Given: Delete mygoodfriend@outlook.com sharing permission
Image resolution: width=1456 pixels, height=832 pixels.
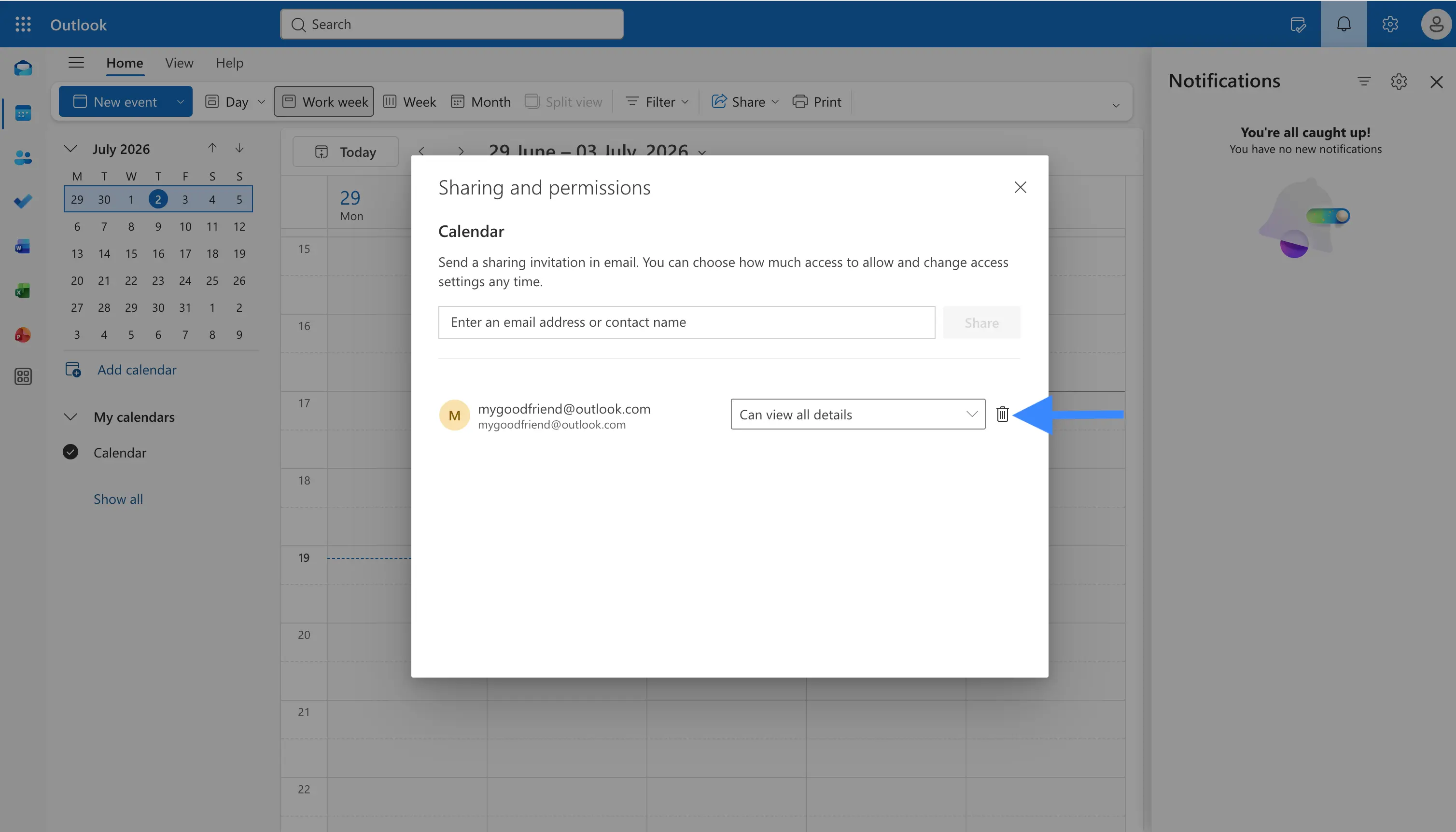Looking at the screenshot, I should pyautogui.click(x=1002, y=414).
